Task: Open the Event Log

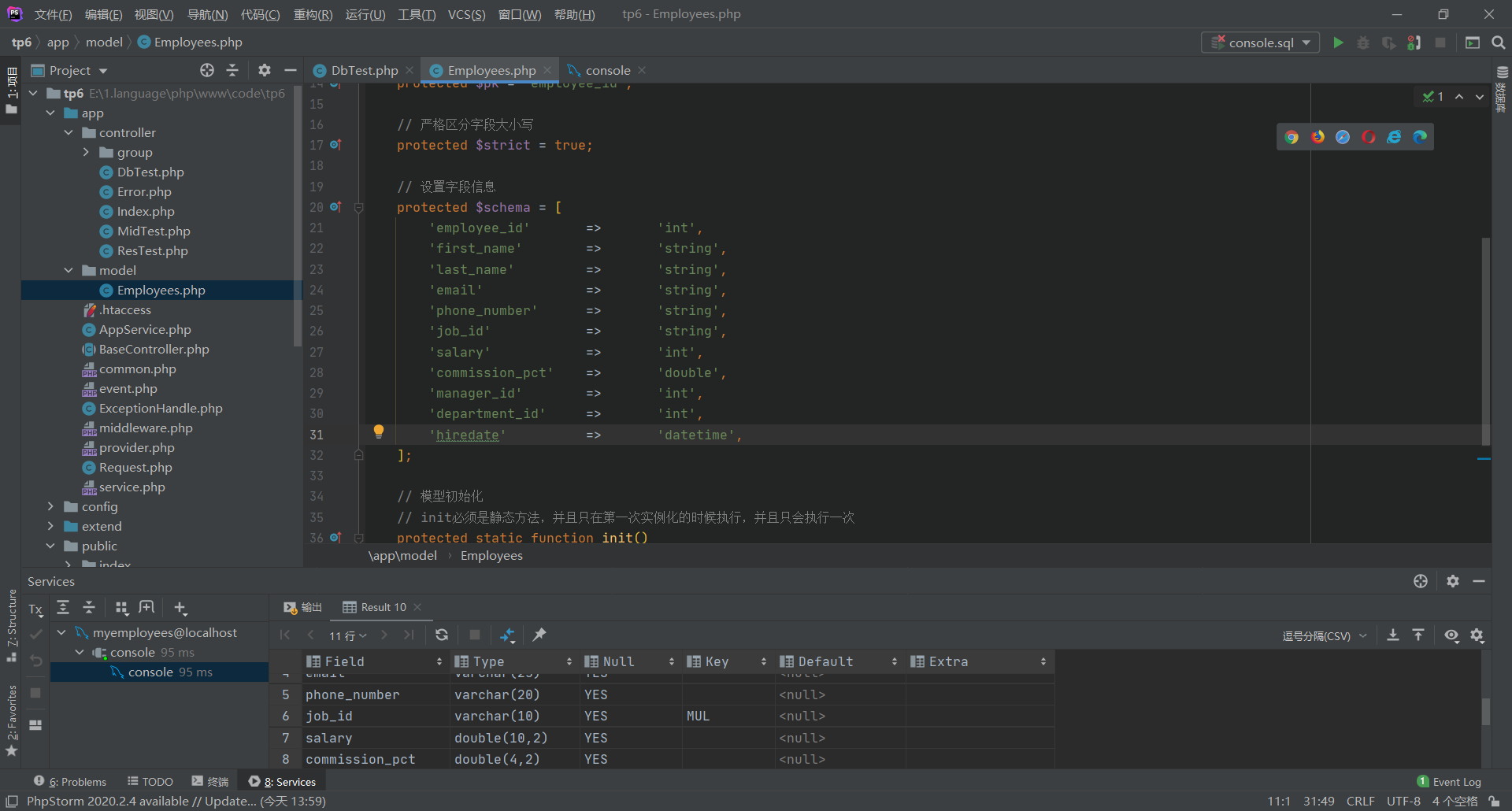Action: coord(1449,781)
